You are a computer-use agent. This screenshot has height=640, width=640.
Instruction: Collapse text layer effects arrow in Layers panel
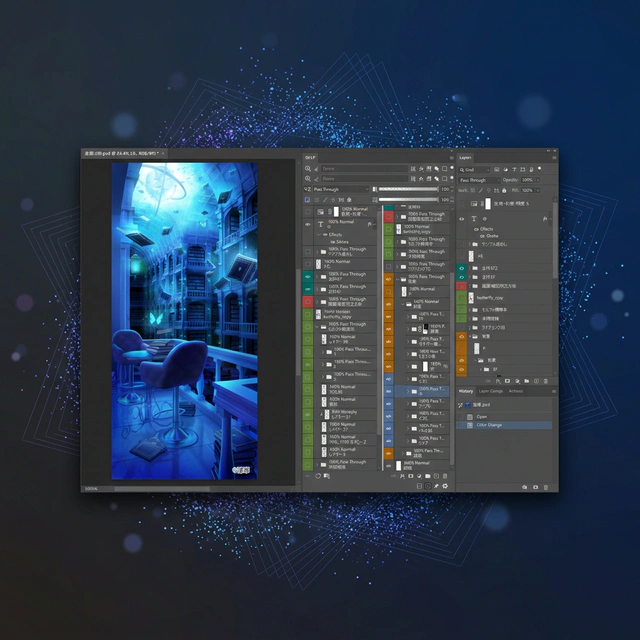550,219
